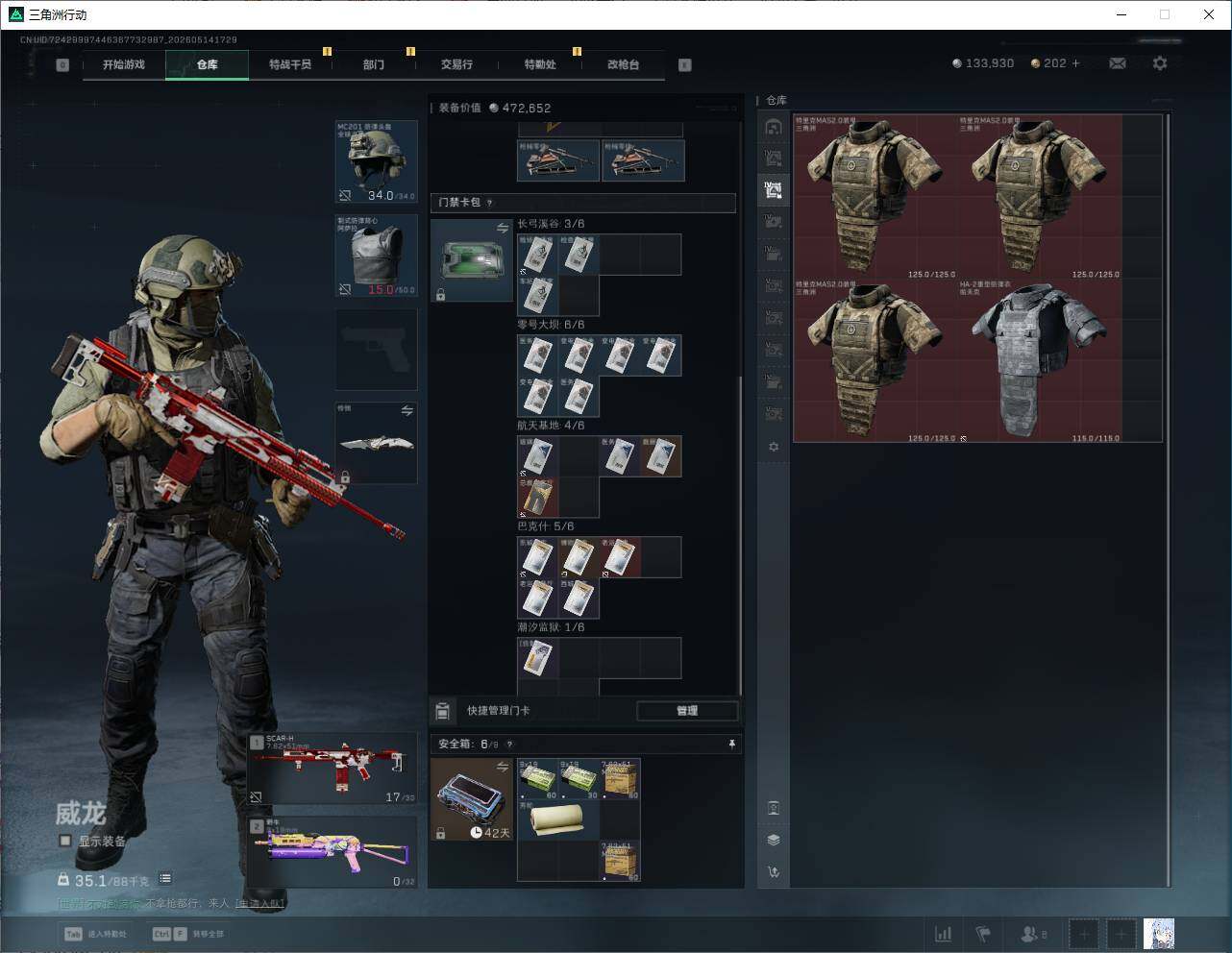Open the 特勤处 tab
The image size is (1232, 953).
click(x=540, y=64)
